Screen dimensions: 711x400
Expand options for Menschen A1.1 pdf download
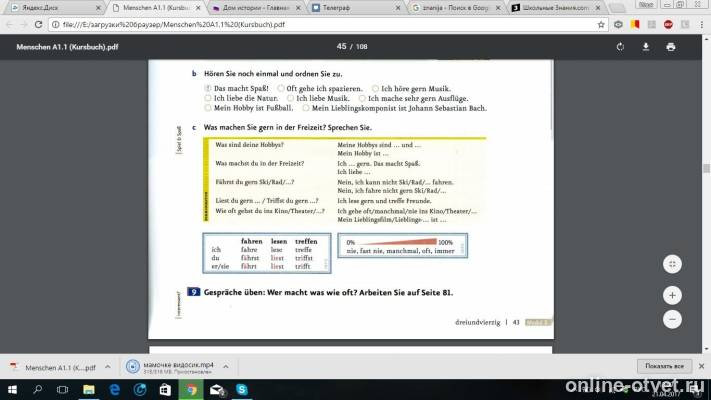pos(107,367)
